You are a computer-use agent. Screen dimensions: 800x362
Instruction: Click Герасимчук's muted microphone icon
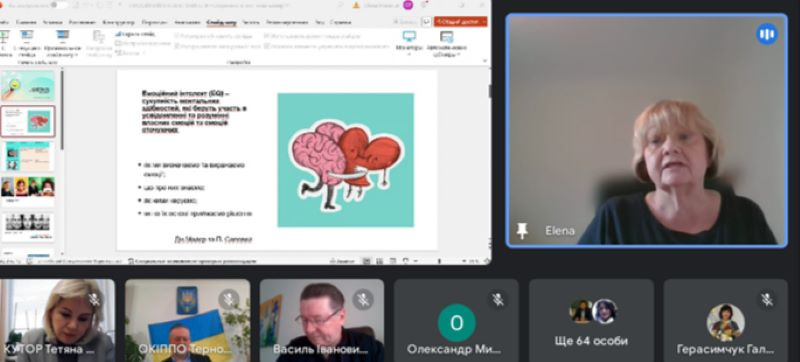[767, 299]
